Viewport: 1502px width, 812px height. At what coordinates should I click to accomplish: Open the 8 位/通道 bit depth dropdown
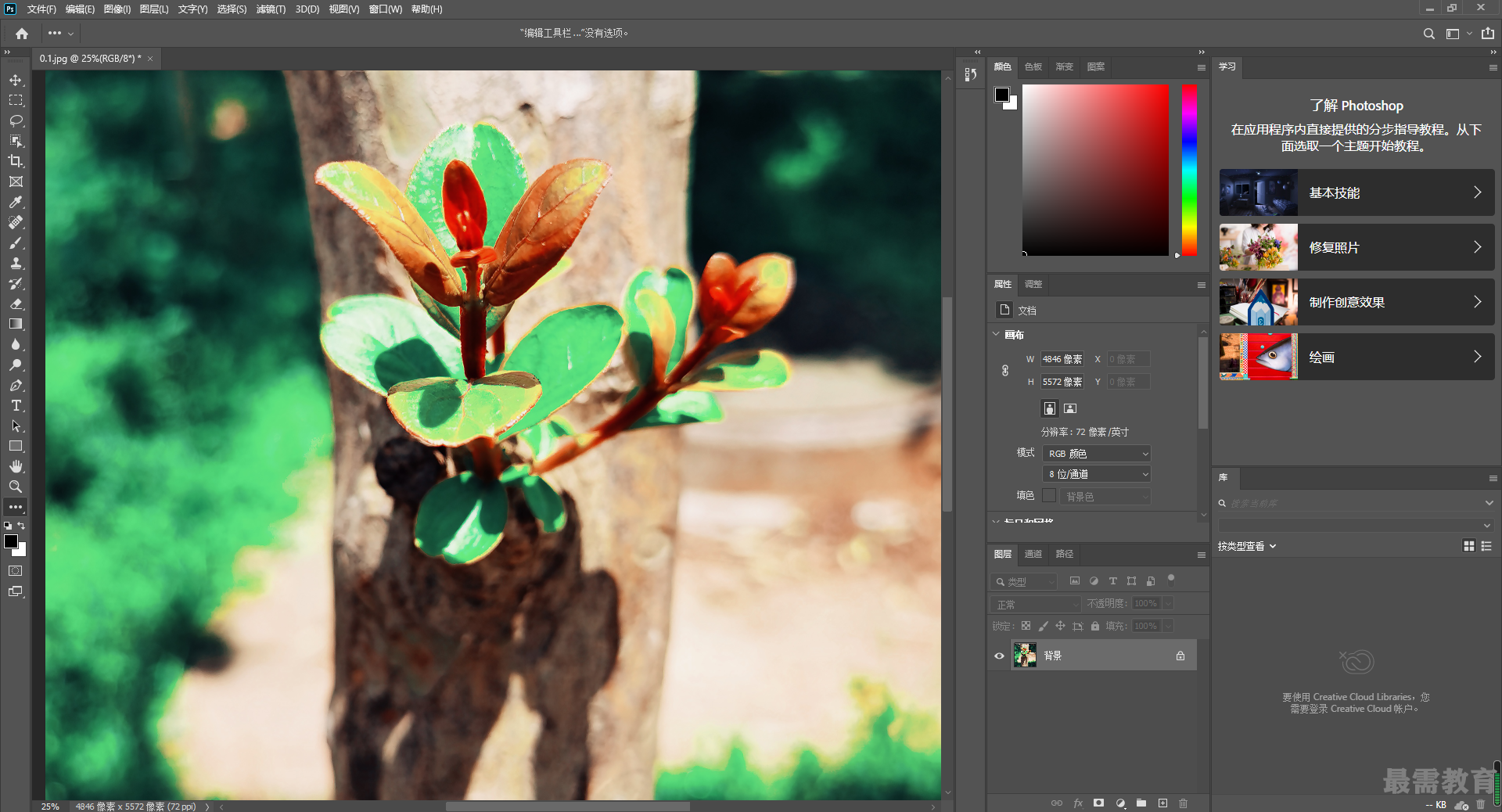click(1097, 474)
